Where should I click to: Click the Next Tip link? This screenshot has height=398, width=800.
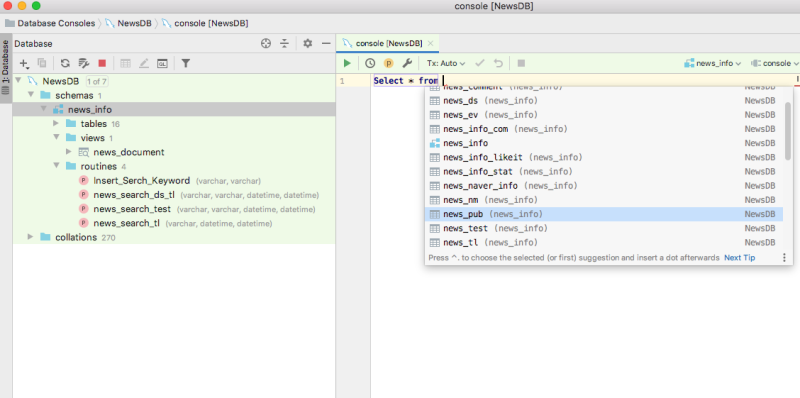(739, 258)
